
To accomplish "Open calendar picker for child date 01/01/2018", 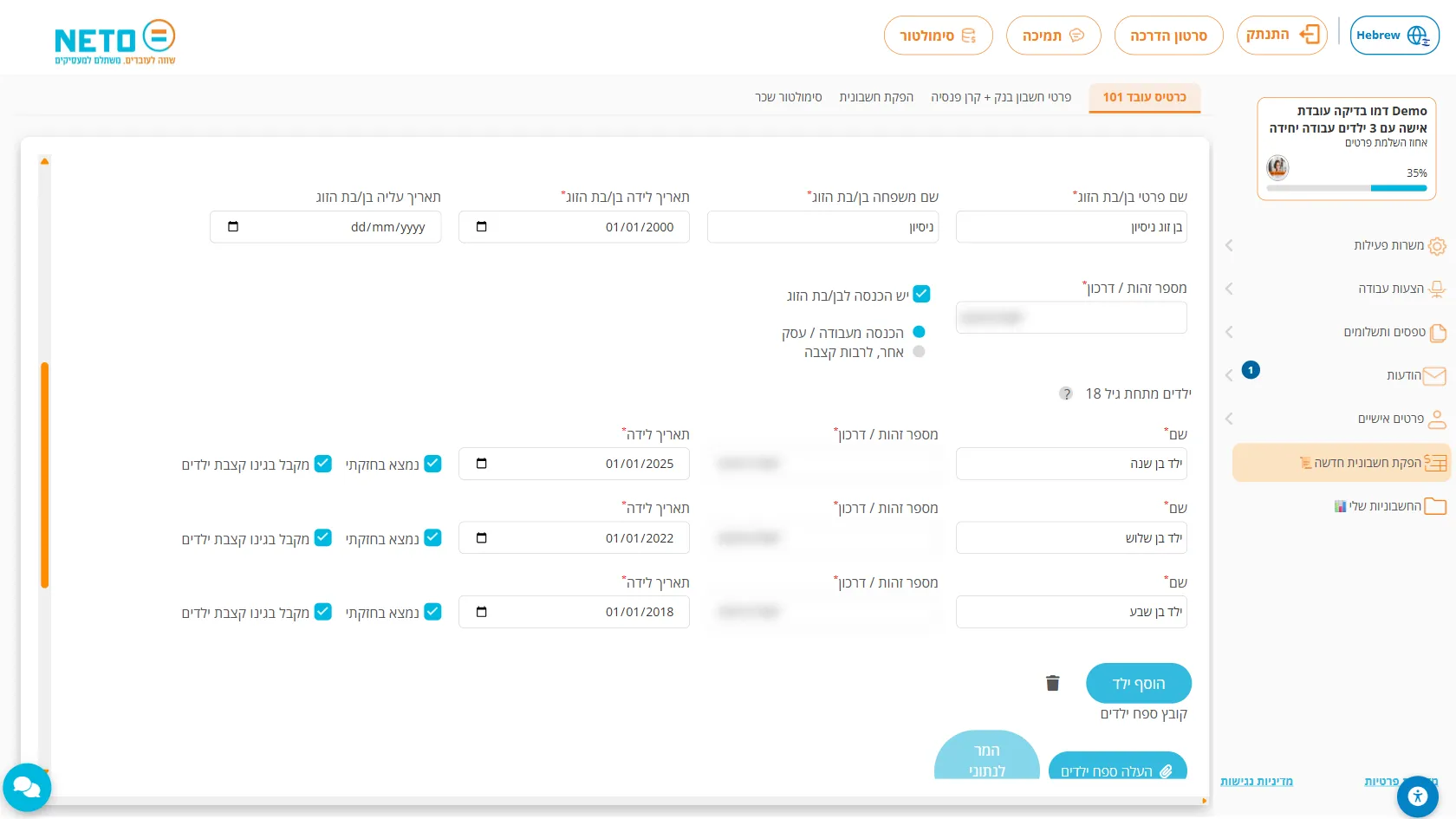I will coord(482,612).
